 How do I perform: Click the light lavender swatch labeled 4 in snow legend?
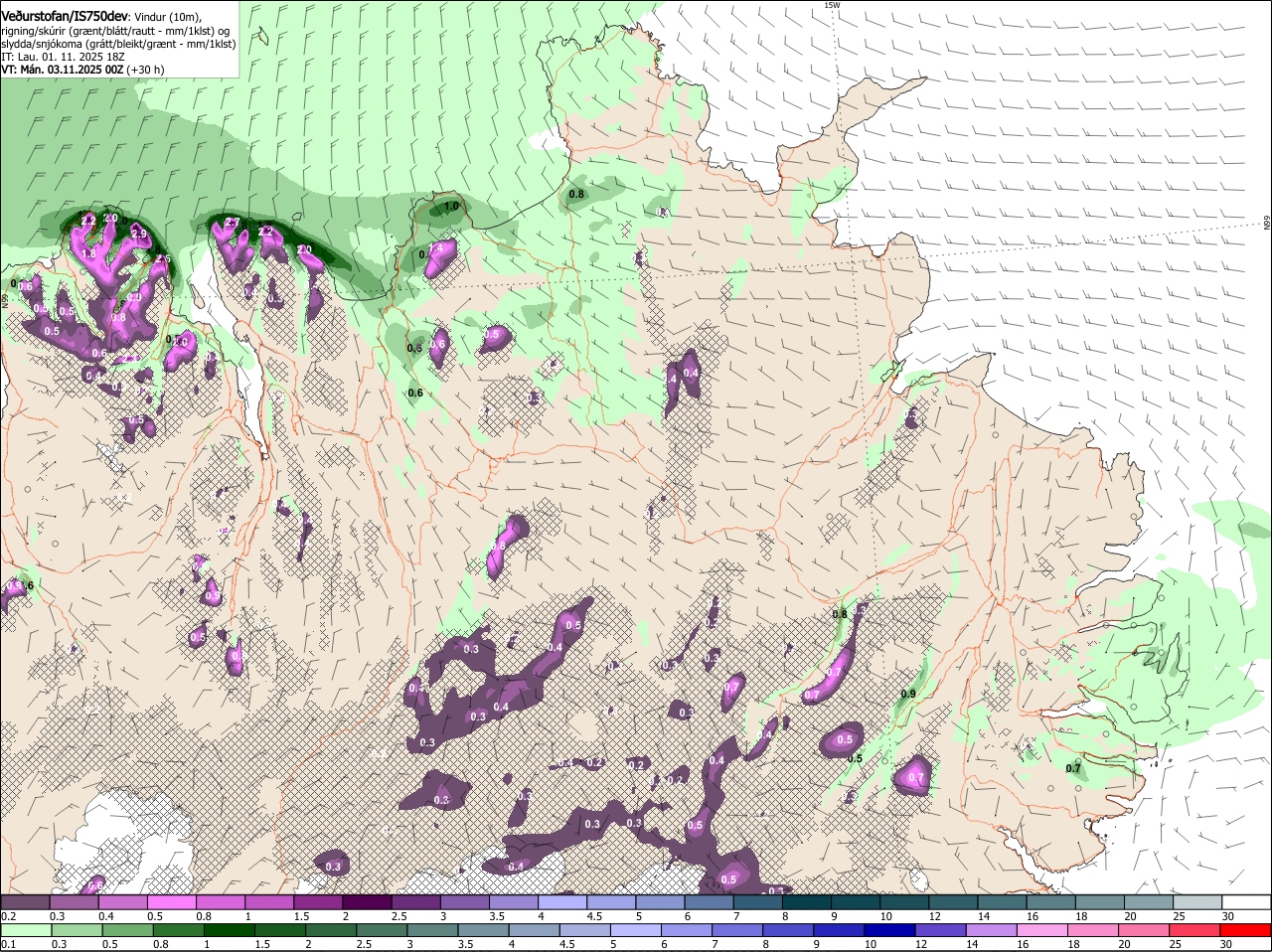coord(561,901)
